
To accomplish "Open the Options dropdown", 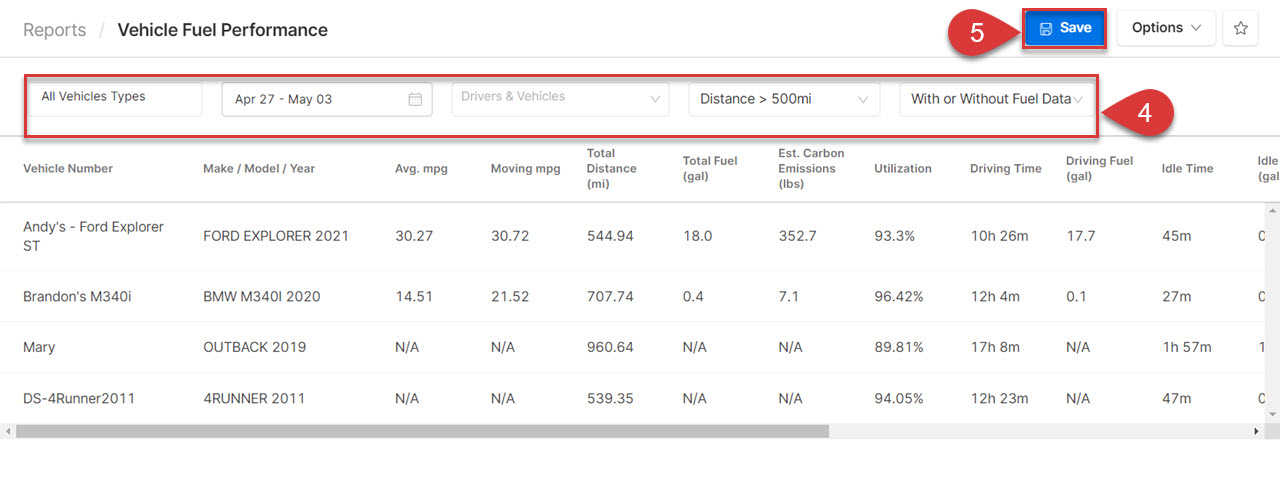I will click(x=1166, y=28).
